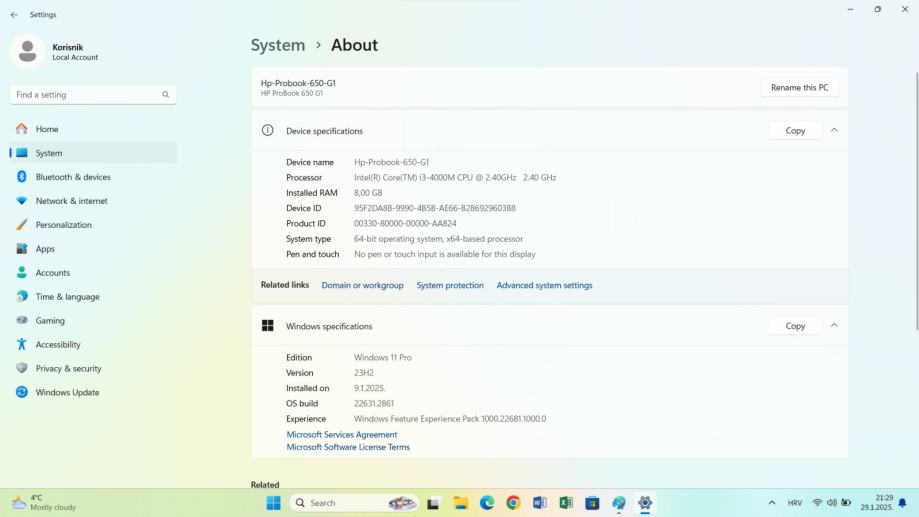This screenshot has width=919, height=517.
Task: Click the Windows logo beside Windows specifications
Action: [x=268, y=326]
